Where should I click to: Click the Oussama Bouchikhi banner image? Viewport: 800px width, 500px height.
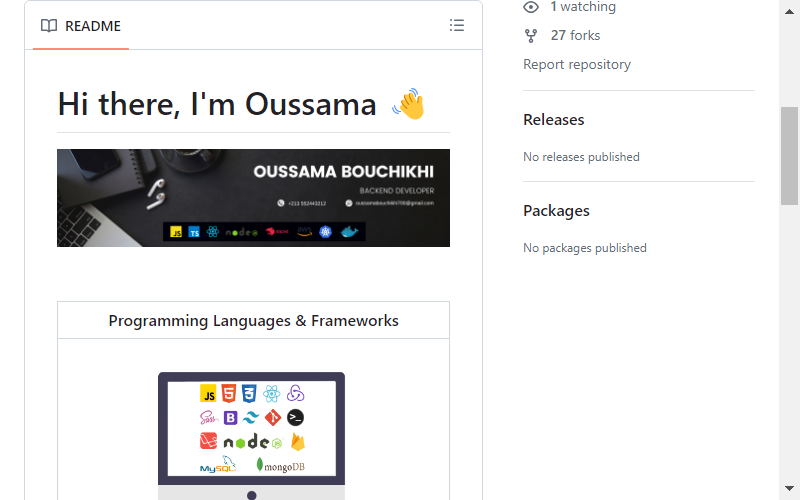[x=253, y=198]
